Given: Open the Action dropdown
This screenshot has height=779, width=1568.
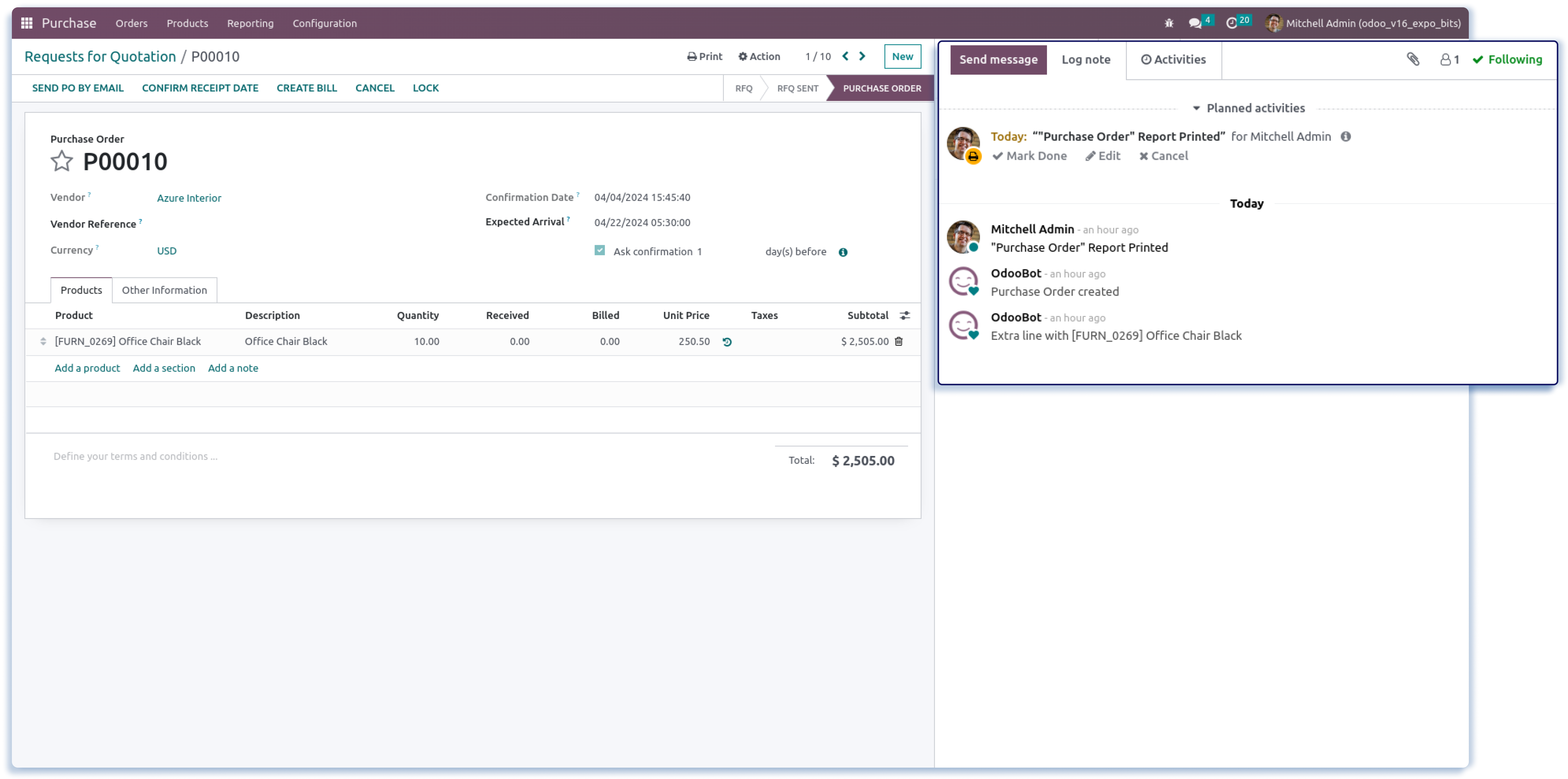Looking at the screenshot, I should (759, 56).
